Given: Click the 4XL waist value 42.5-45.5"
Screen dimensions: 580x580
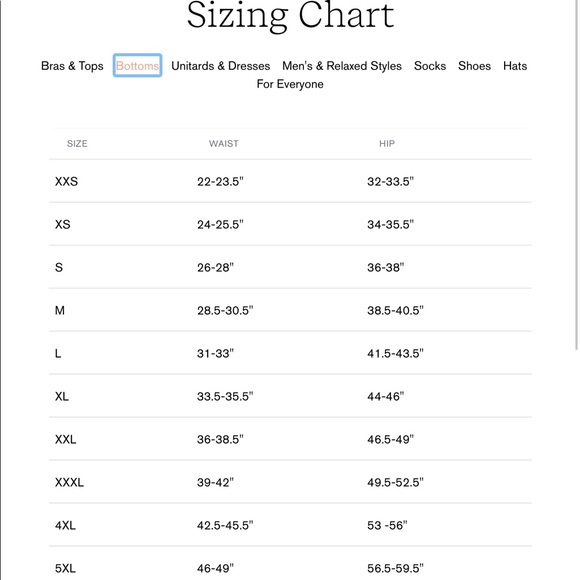Looking at the screenshot, I should (x=225, y=525).
